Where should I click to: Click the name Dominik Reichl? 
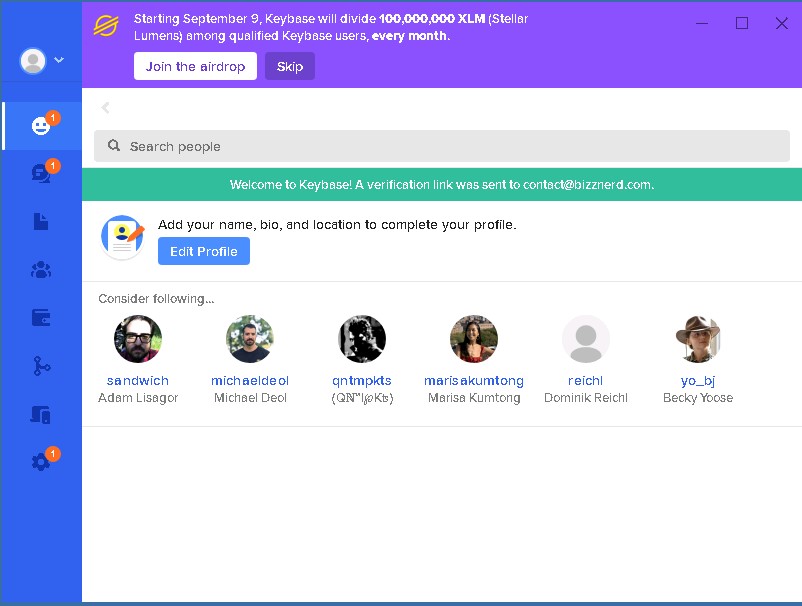tap(586, 397)
